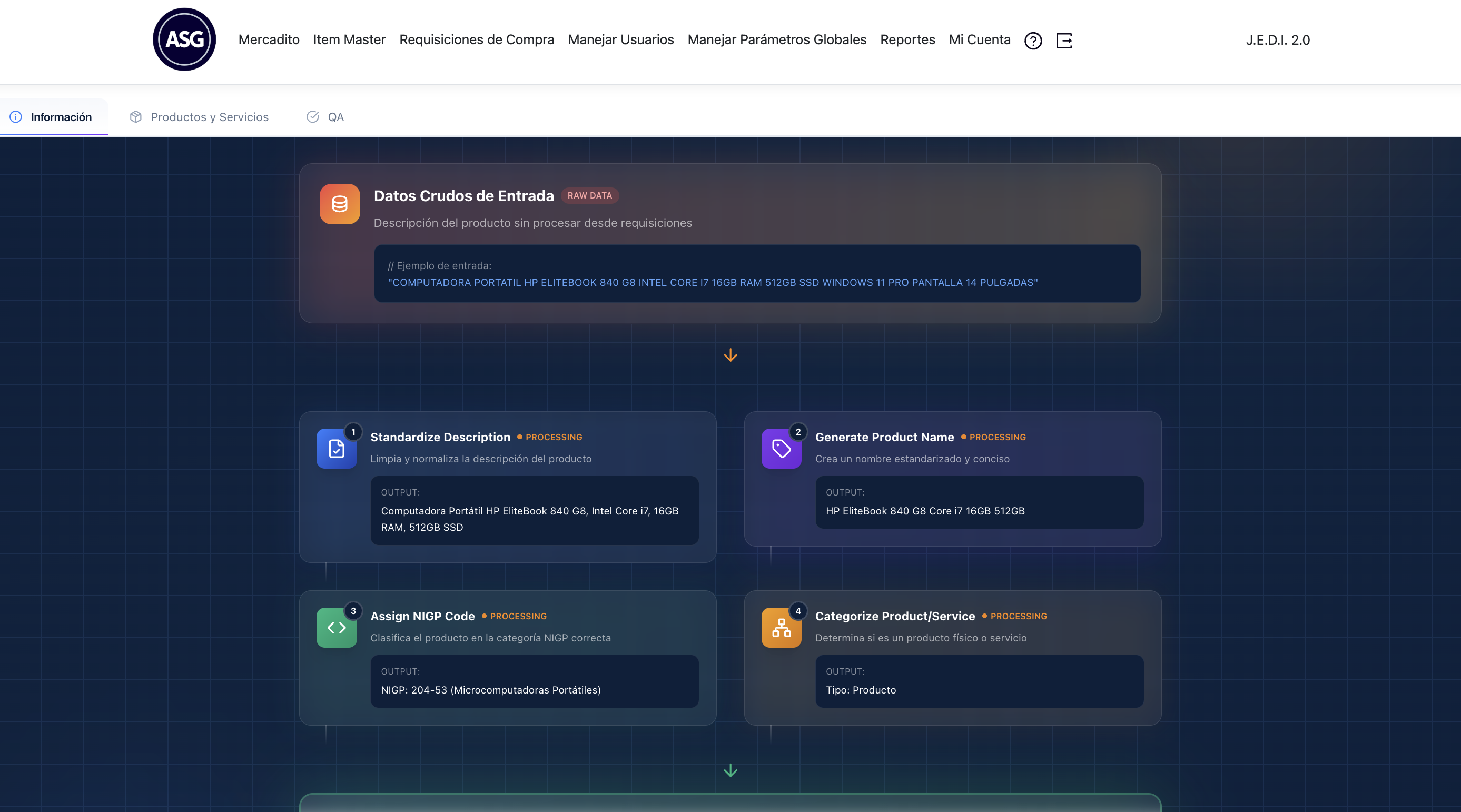Click the box icon beside Productos y Servicios
This screenshot has height=812, width=1461.
(135, 117)
